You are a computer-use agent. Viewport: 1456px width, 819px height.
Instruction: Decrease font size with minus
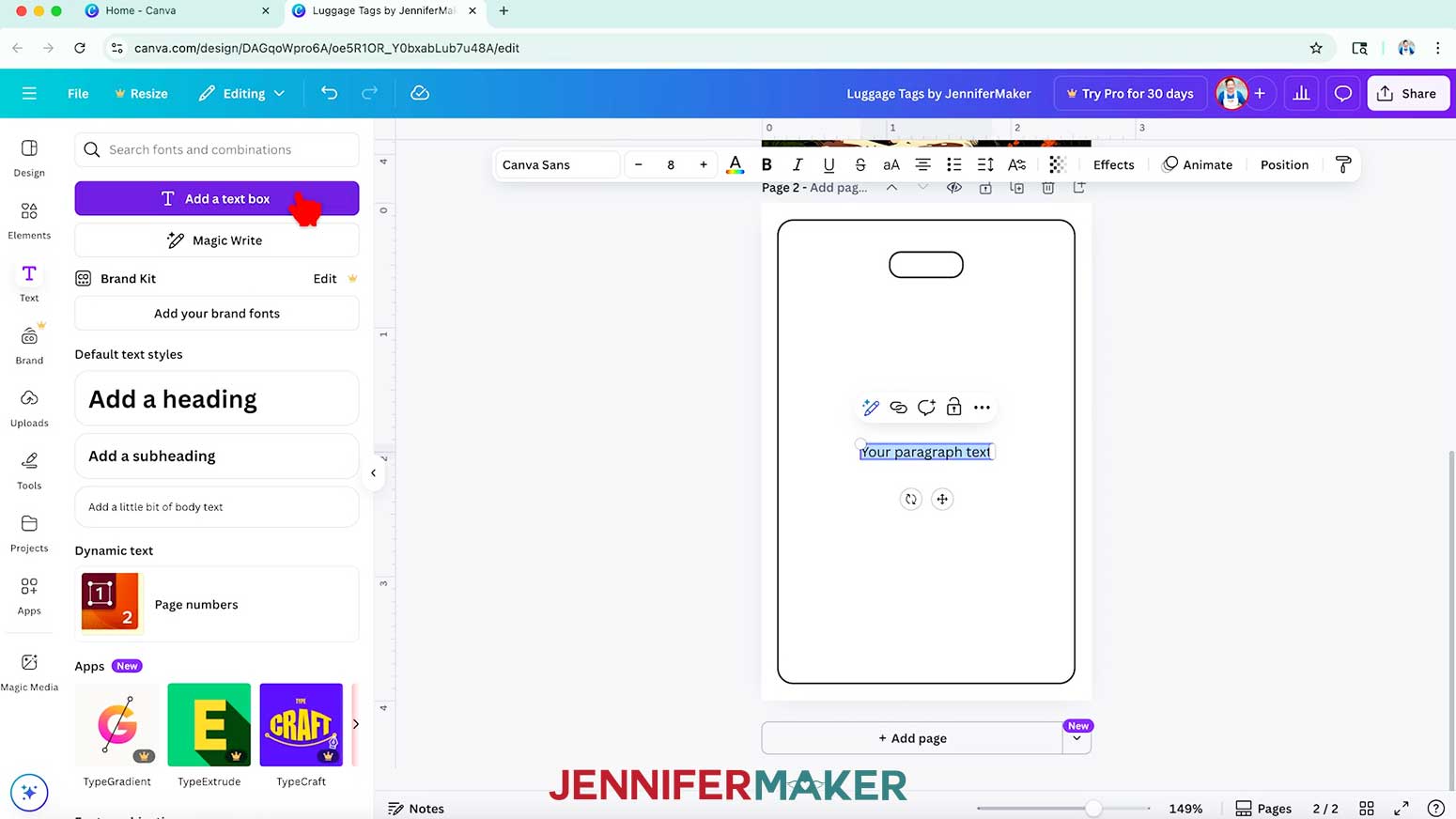[x=639, y=164]
